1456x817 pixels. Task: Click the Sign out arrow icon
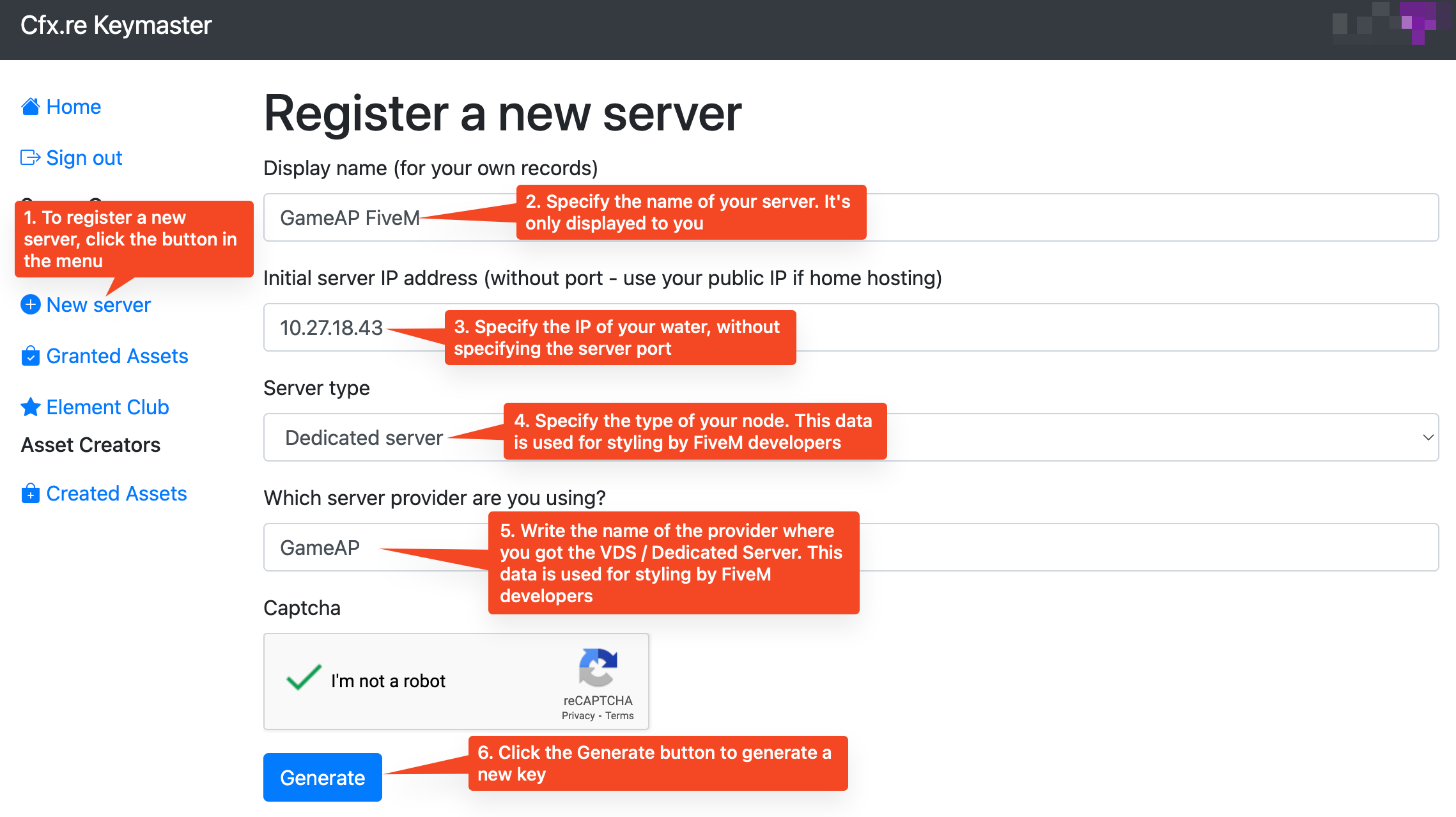(31, 158)
